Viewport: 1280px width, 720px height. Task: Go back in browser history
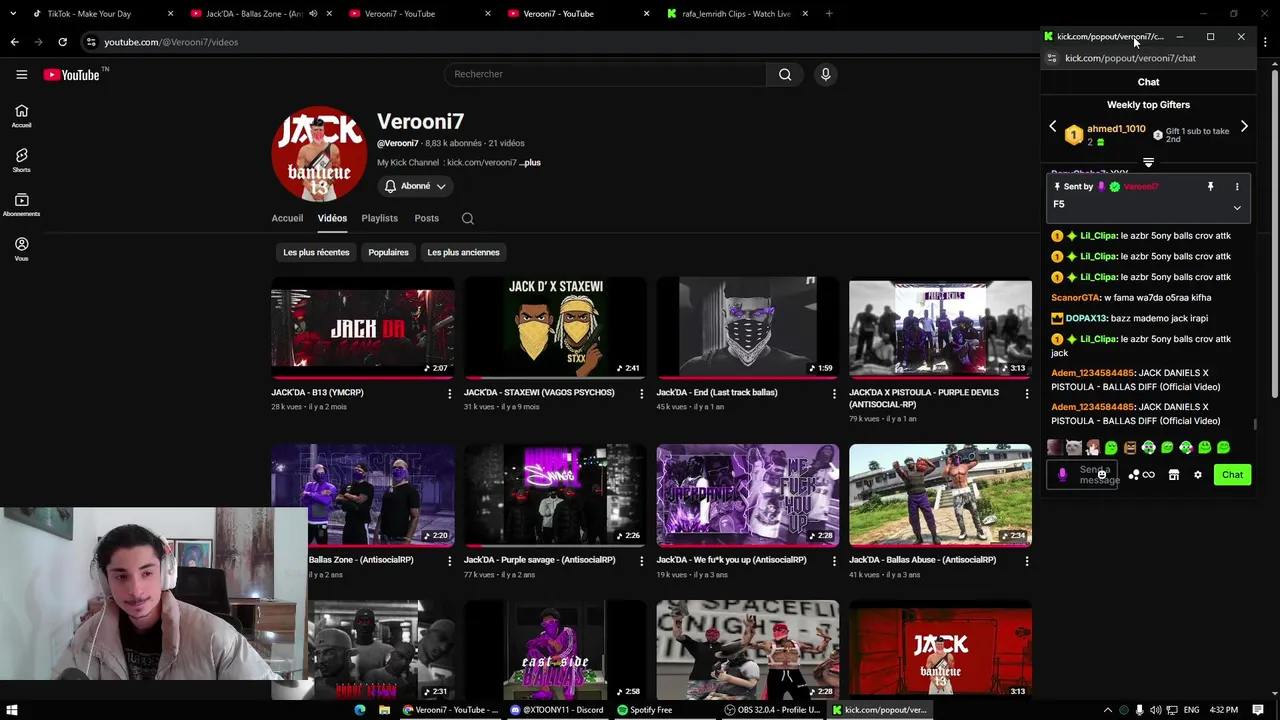(14, 42)
